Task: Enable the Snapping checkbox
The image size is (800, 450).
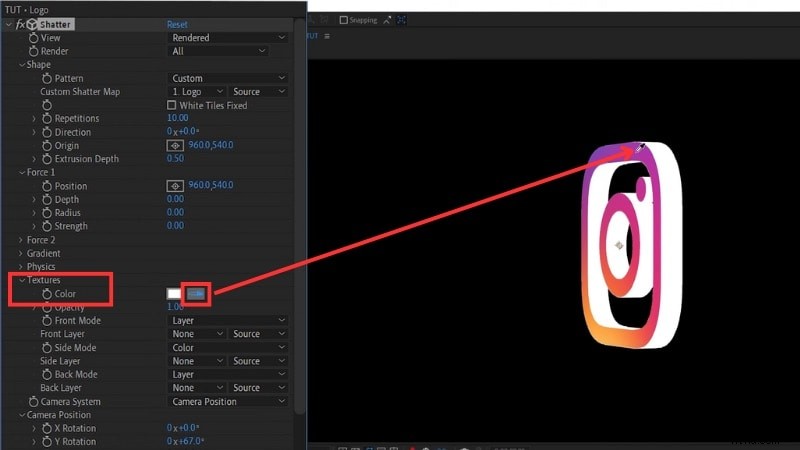Action: [x=343, y=20]
